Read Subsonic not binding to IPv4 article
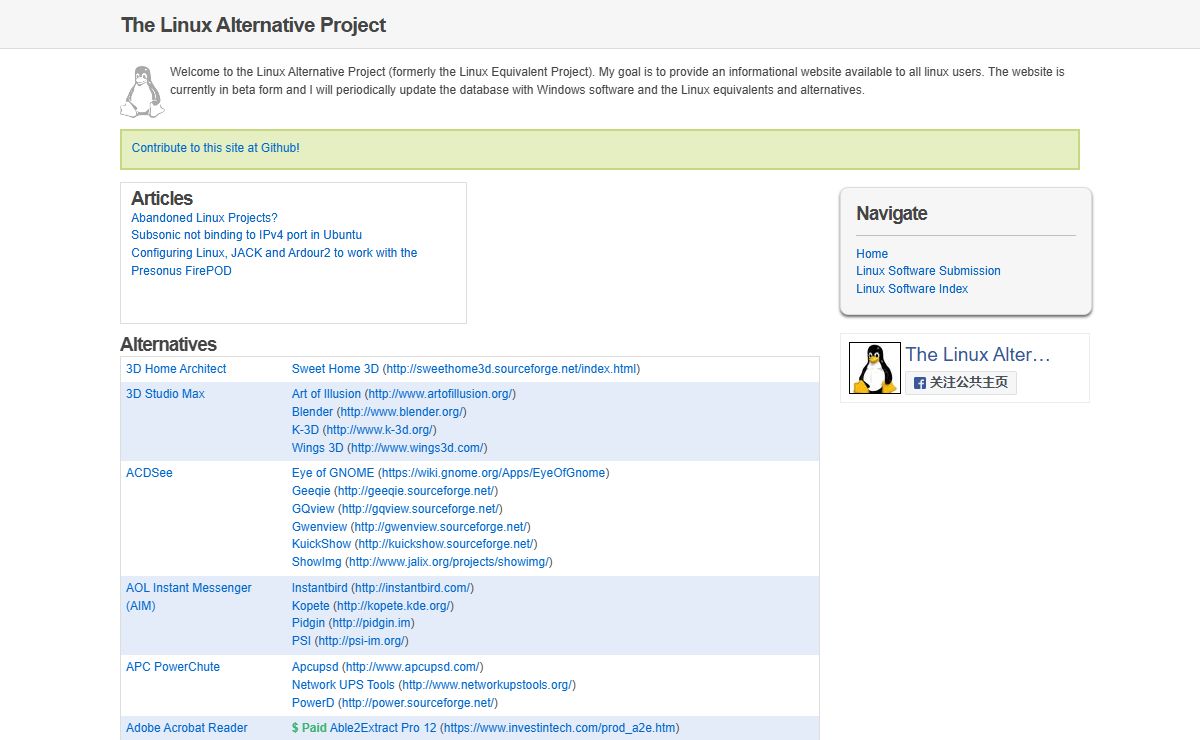Viewport: 1200px width, 740px height. click(246, 235)
